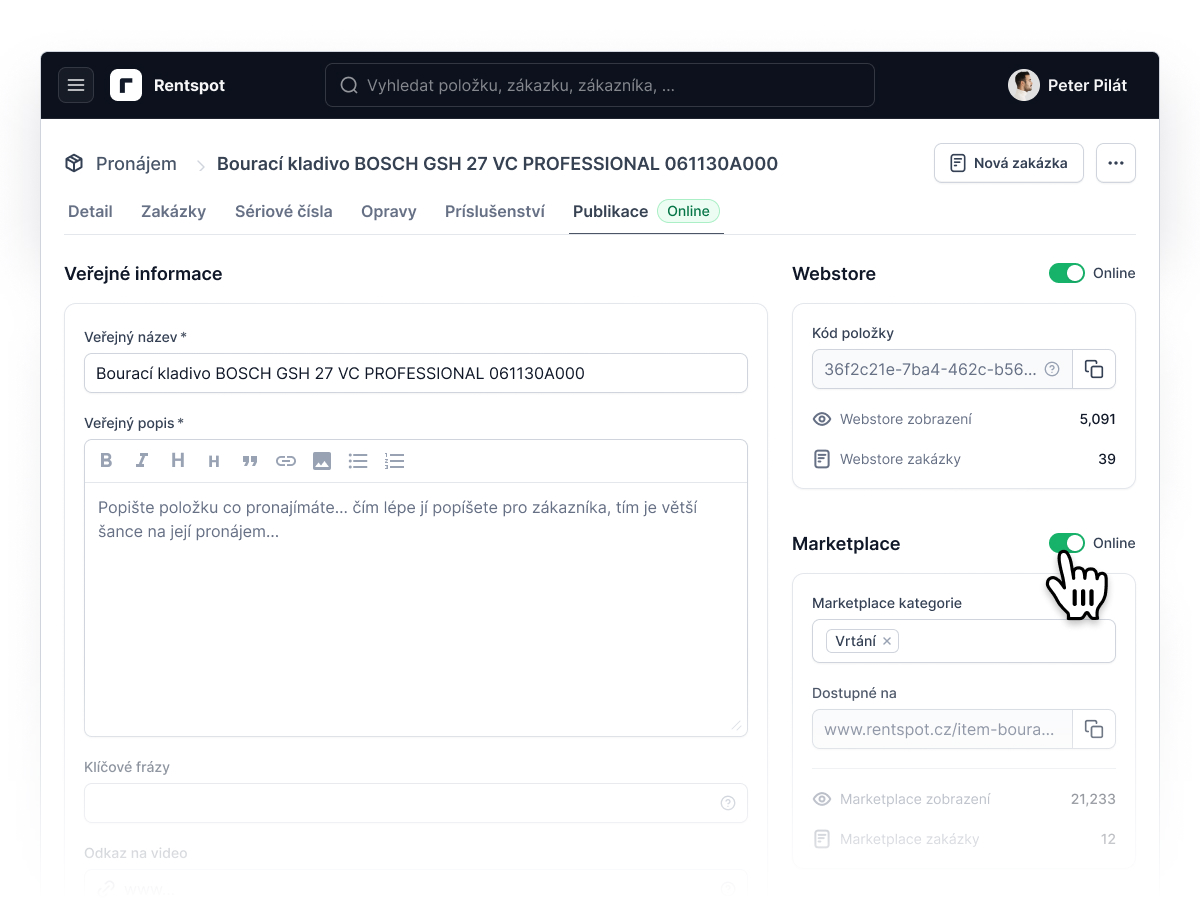Image resolution: width=1200 pixels, height=900 pixels.
Task: Insert a link via editor toolbar
Action: click(x=286, y=461)
